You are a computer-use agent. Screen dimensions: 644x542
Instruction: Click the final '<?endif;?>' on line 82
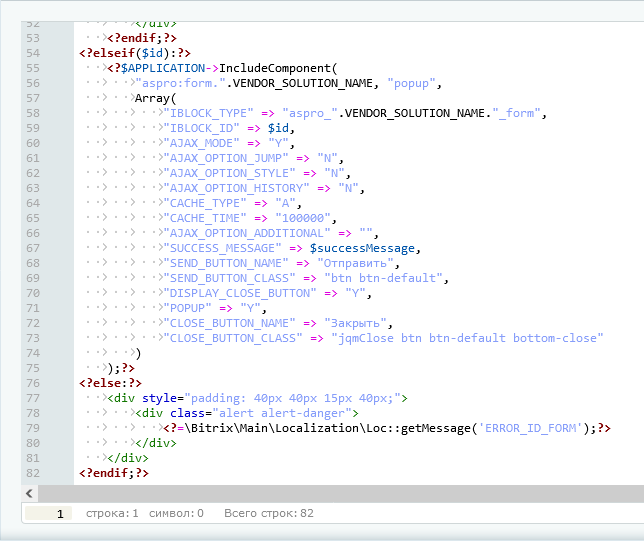click(x=114, y=473)
